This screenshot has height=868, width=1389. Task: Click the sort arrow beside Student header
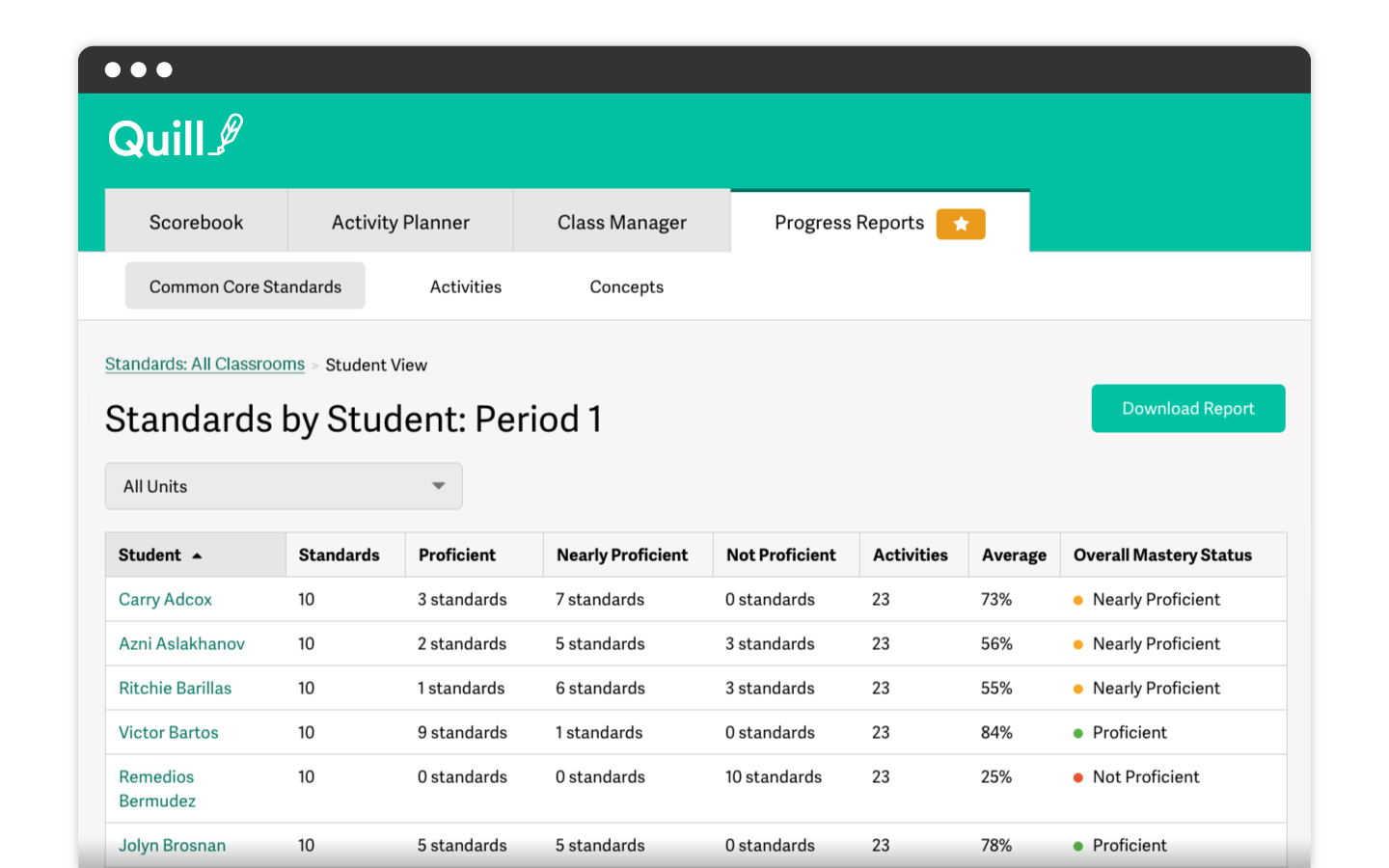point(197,556)
